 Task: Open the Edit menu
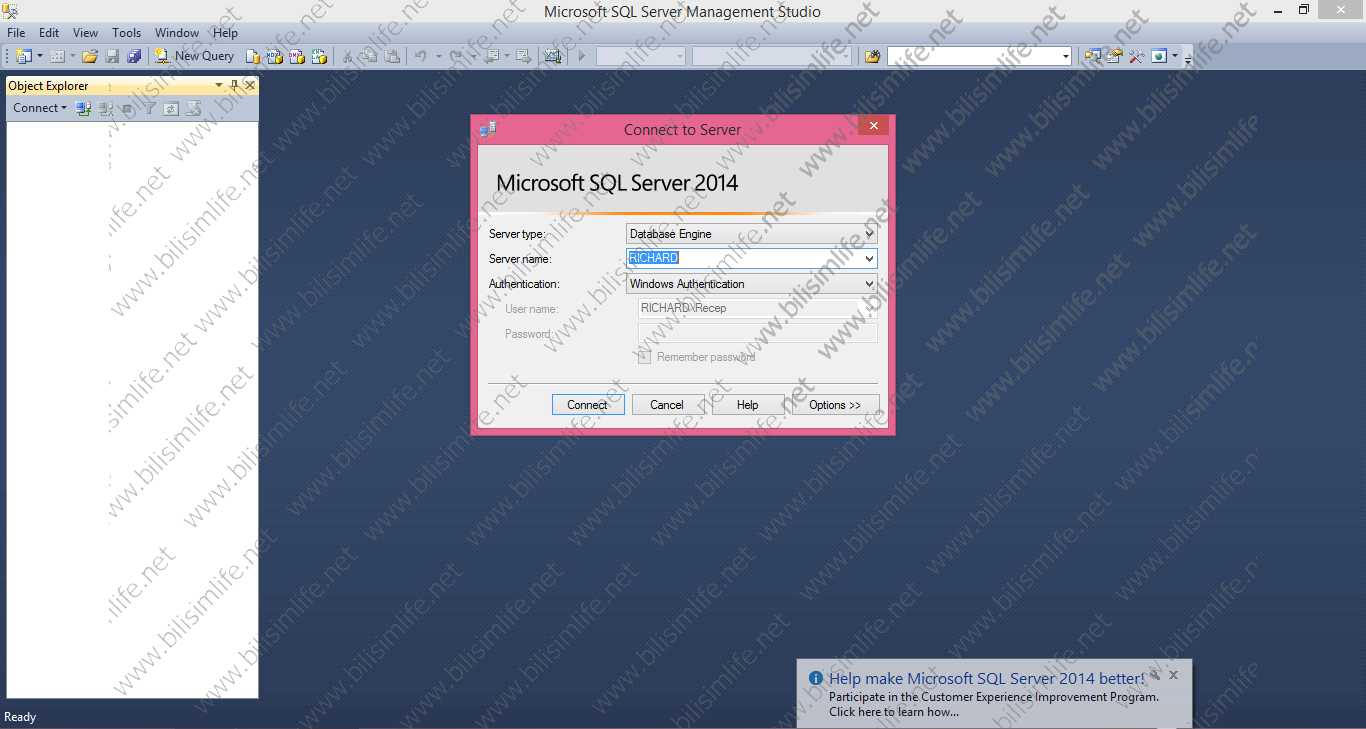click(49, 33)
